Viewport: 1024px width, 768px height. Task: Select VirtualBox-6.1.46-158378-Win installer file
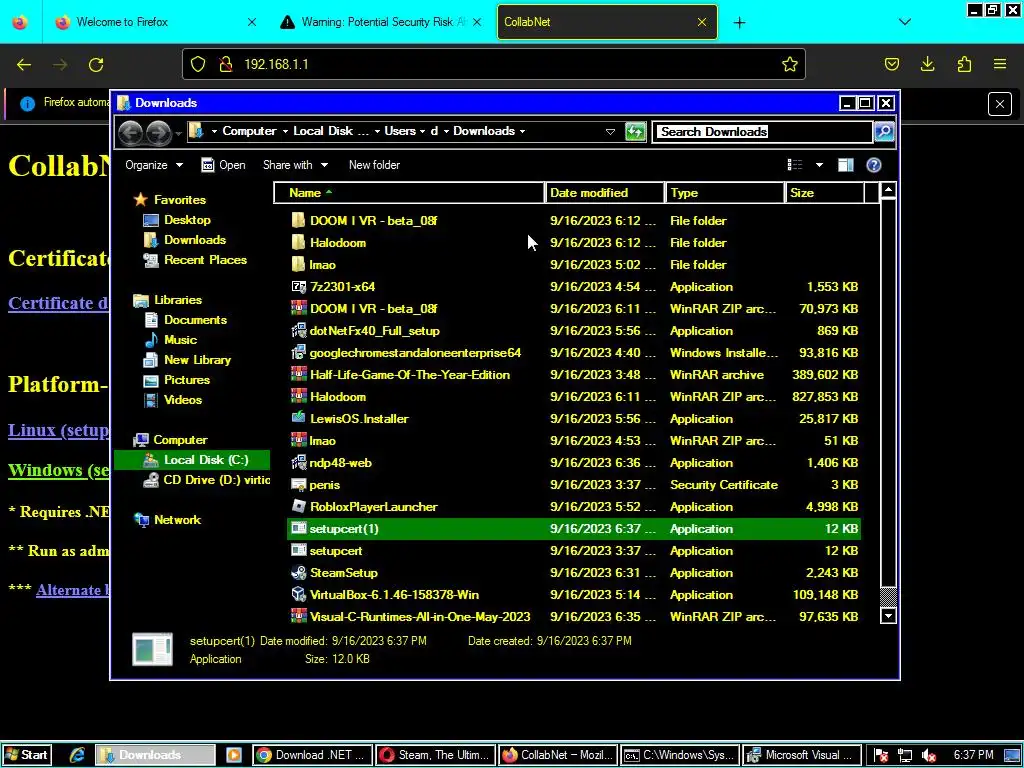coord(574,595)
